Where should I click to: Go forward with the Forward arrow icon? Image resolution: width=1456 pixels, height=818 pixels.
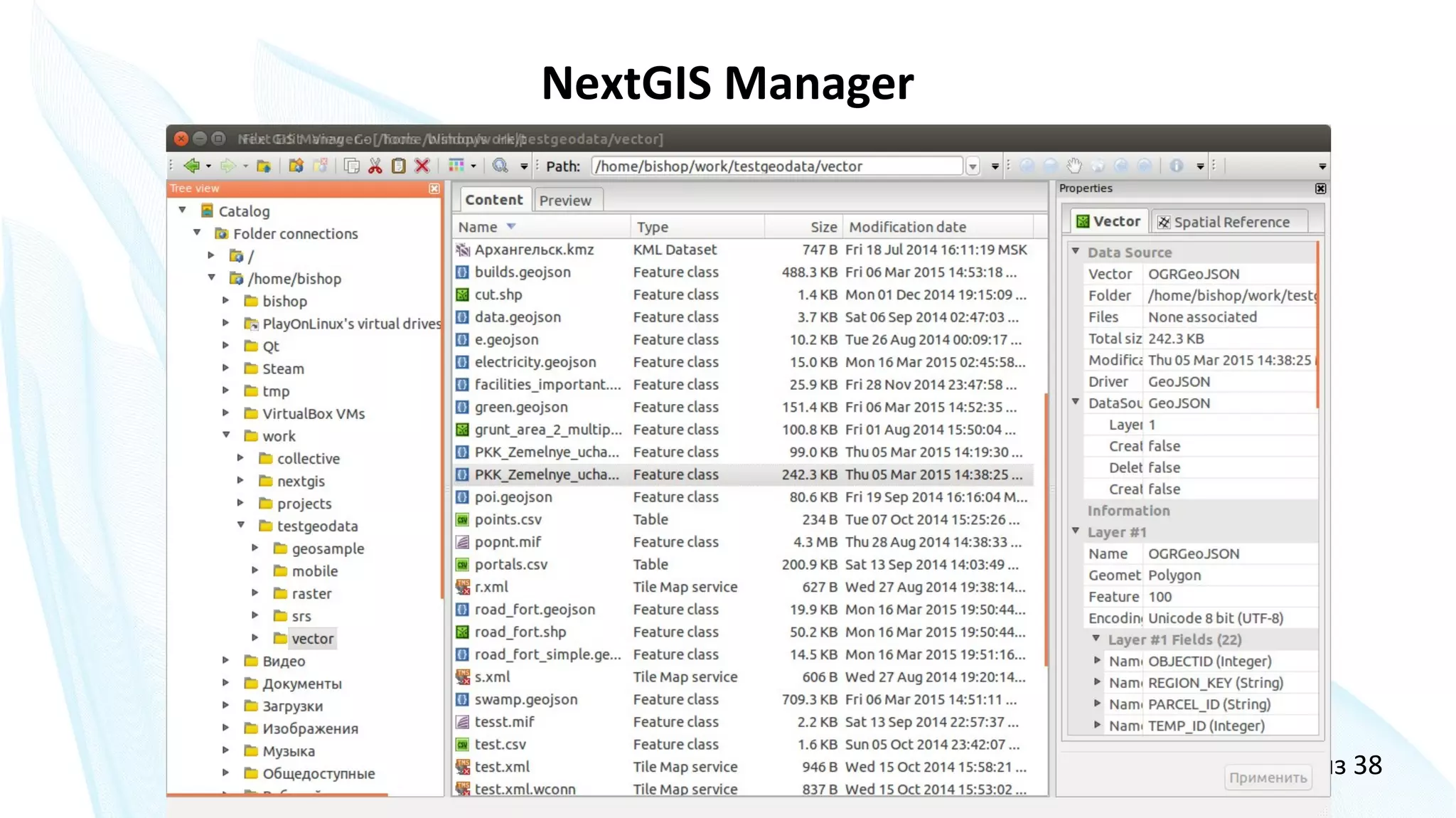click(227, 166)
